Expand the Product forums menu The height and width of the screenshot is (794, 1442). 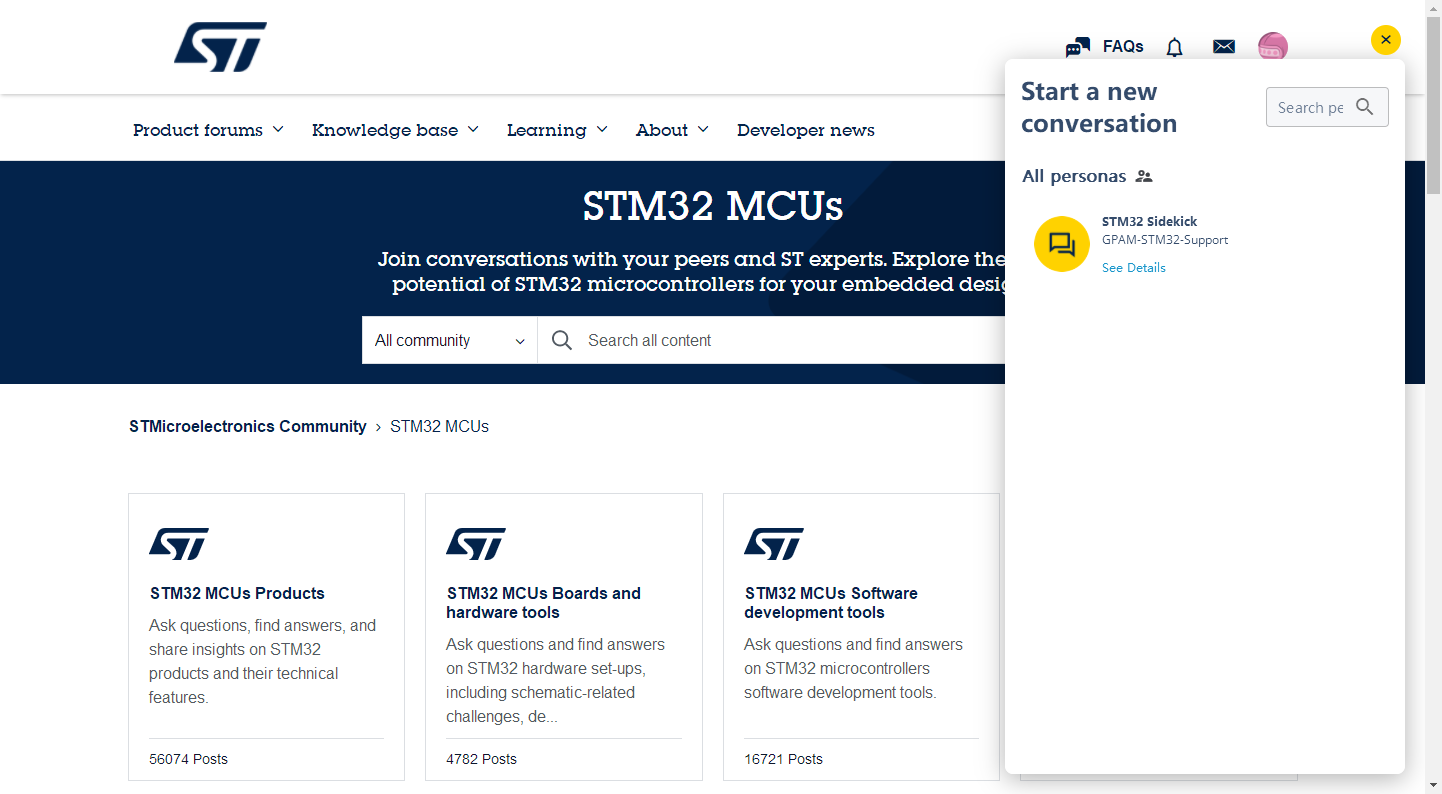pyautogui.click(x=208, y=130)
